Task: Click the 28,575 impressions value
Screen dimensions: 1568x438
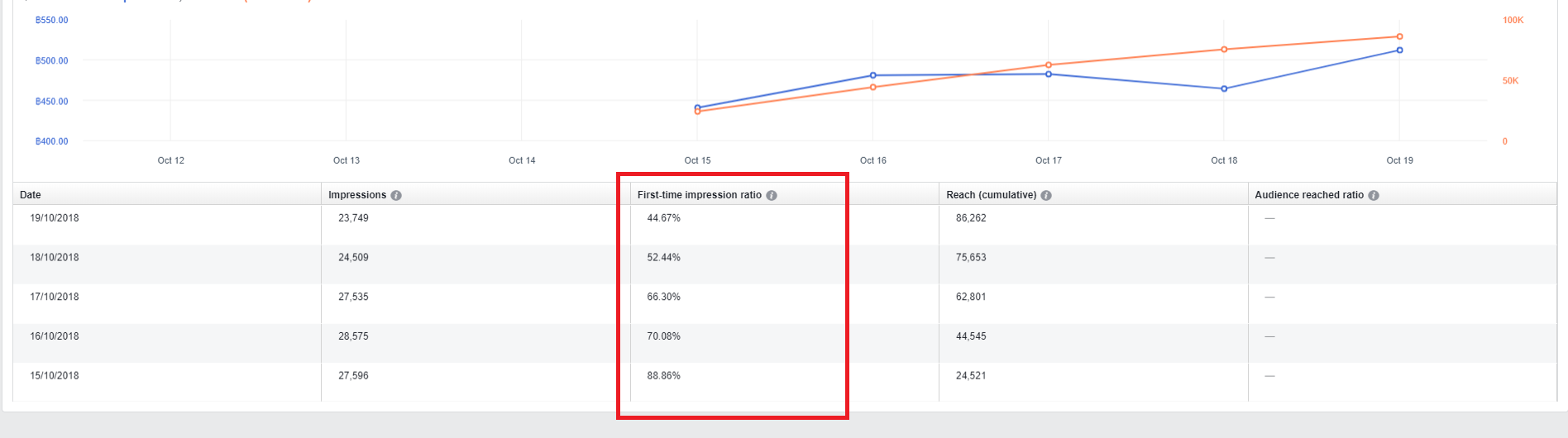Action: [353, 336]
